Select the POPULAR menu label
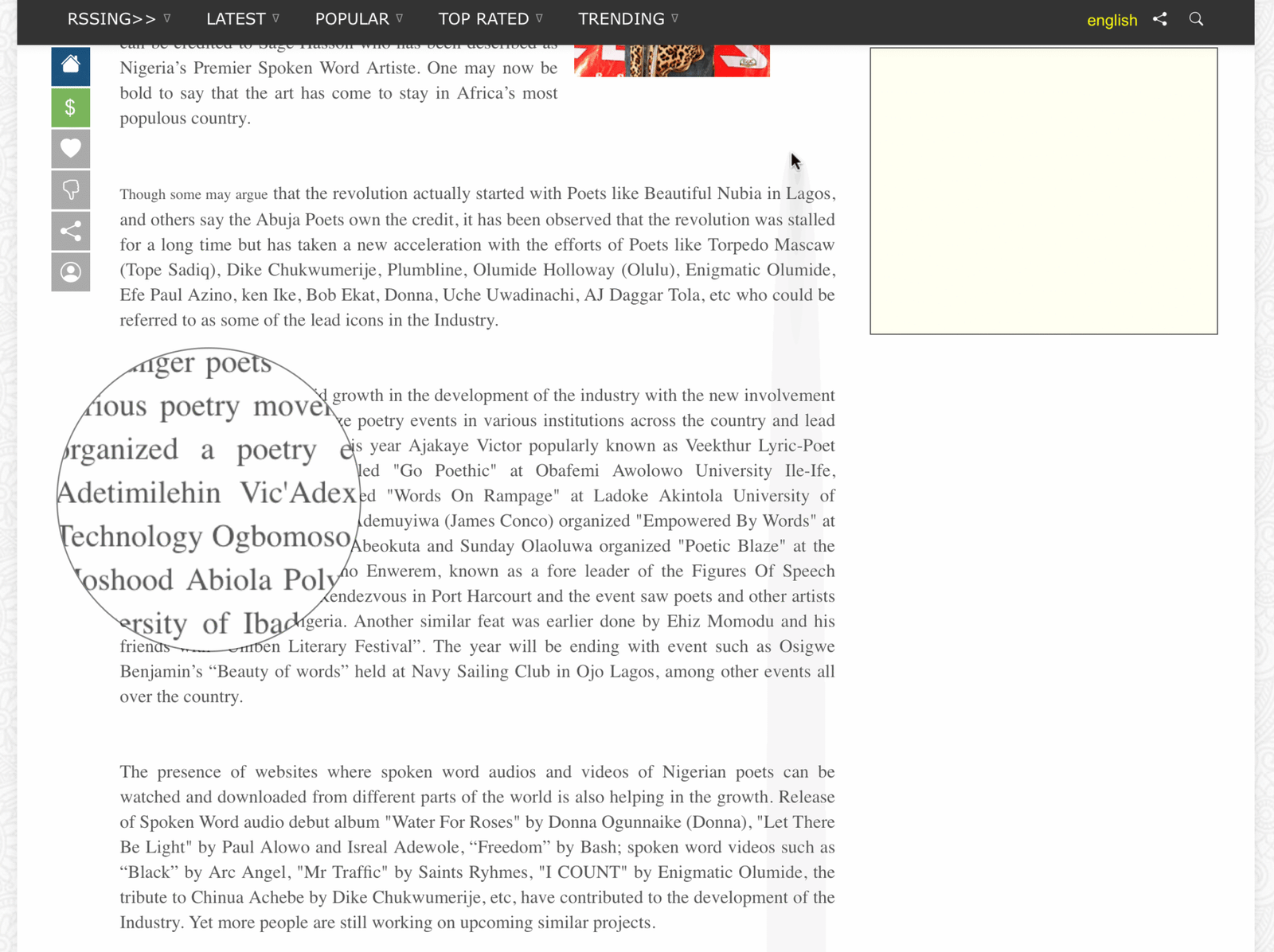Viewport: 1274px width, 952px height. click(x=351, y=18)
